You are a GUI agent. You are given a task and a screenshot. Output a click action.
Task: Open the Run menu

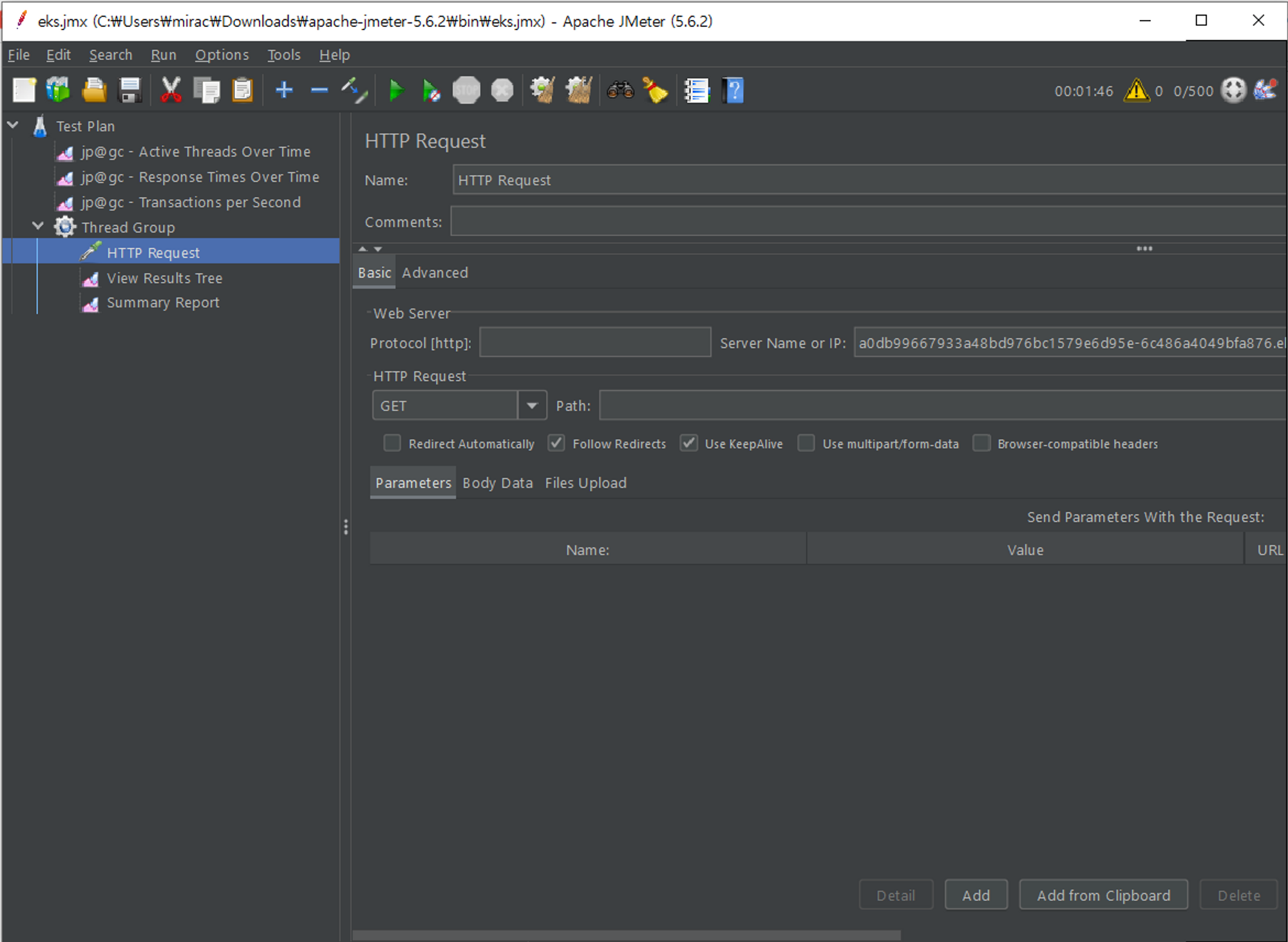tap(164, 55)
